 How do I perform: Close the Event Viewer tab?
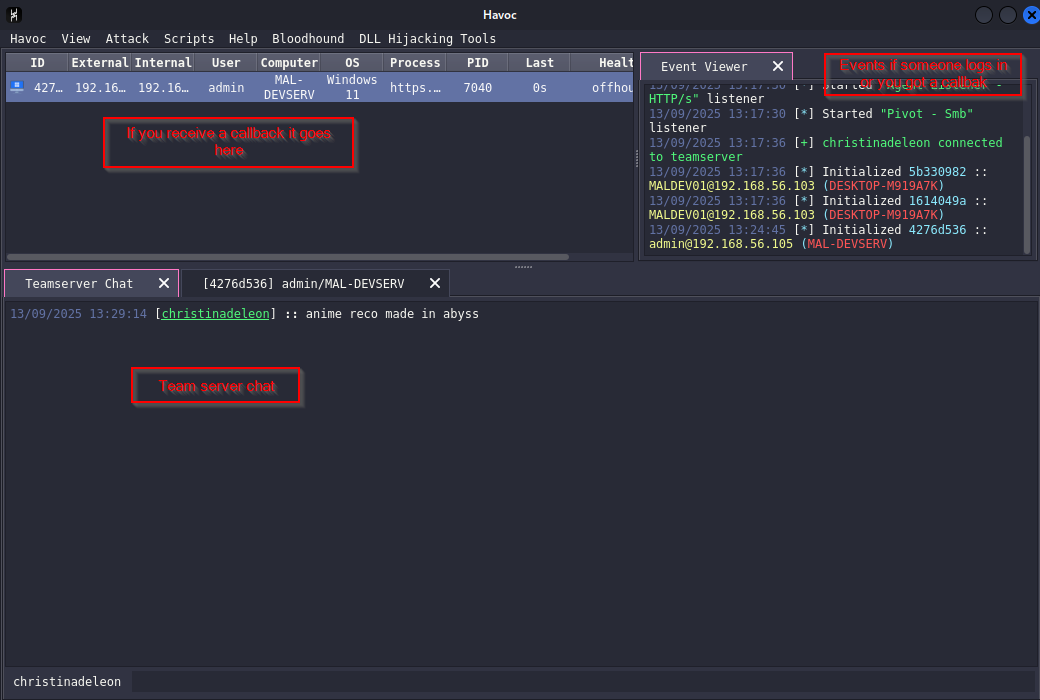(x=778, y=66)
